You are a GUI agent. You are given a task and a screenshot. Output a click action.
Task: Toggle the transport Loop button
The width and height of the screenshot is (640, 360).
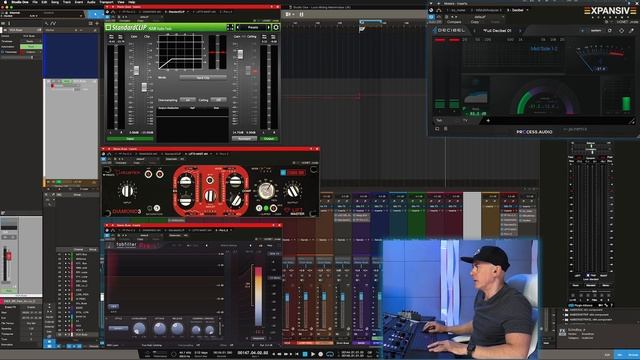(330, 354)
